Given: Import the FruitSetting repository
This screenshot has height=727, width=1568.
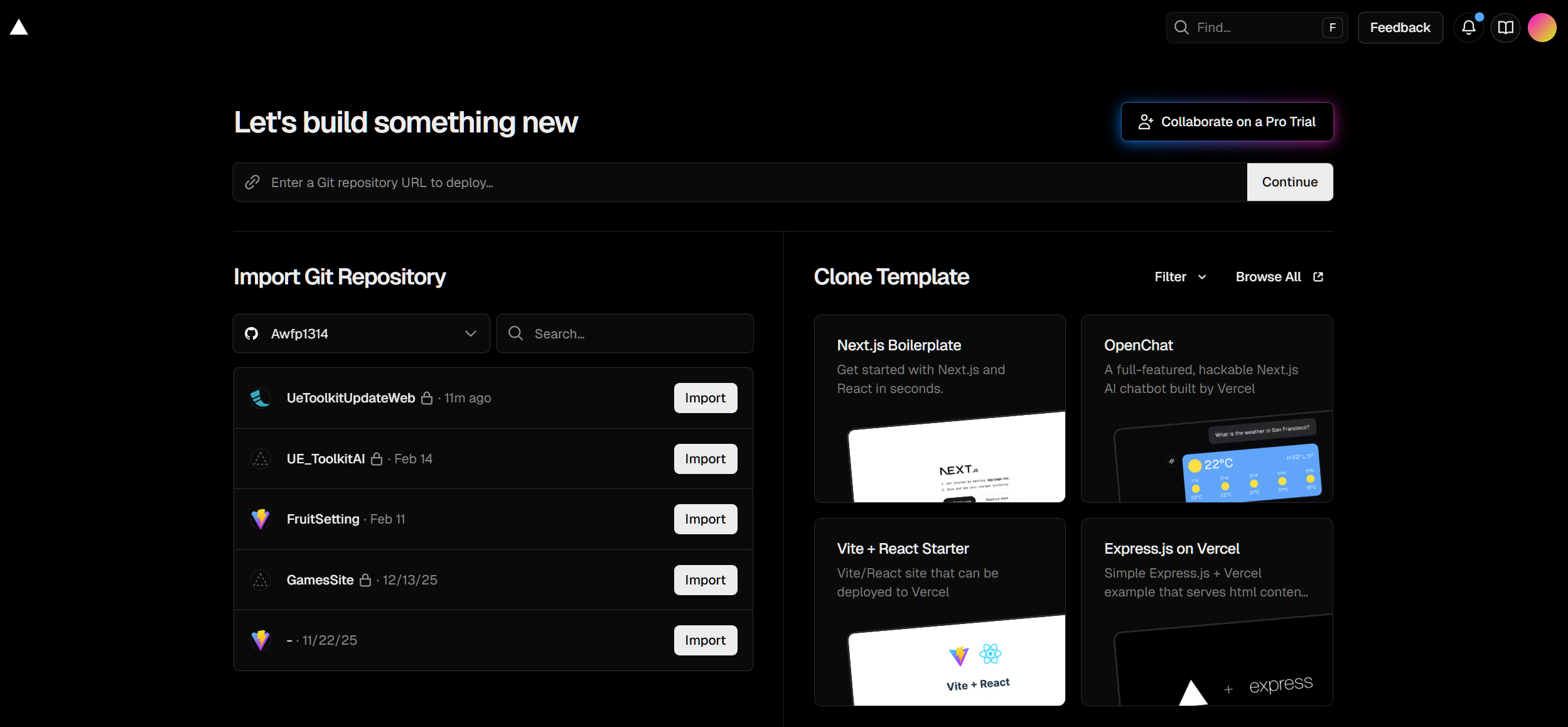Looking at the screenshot, I should pos(706,519).
